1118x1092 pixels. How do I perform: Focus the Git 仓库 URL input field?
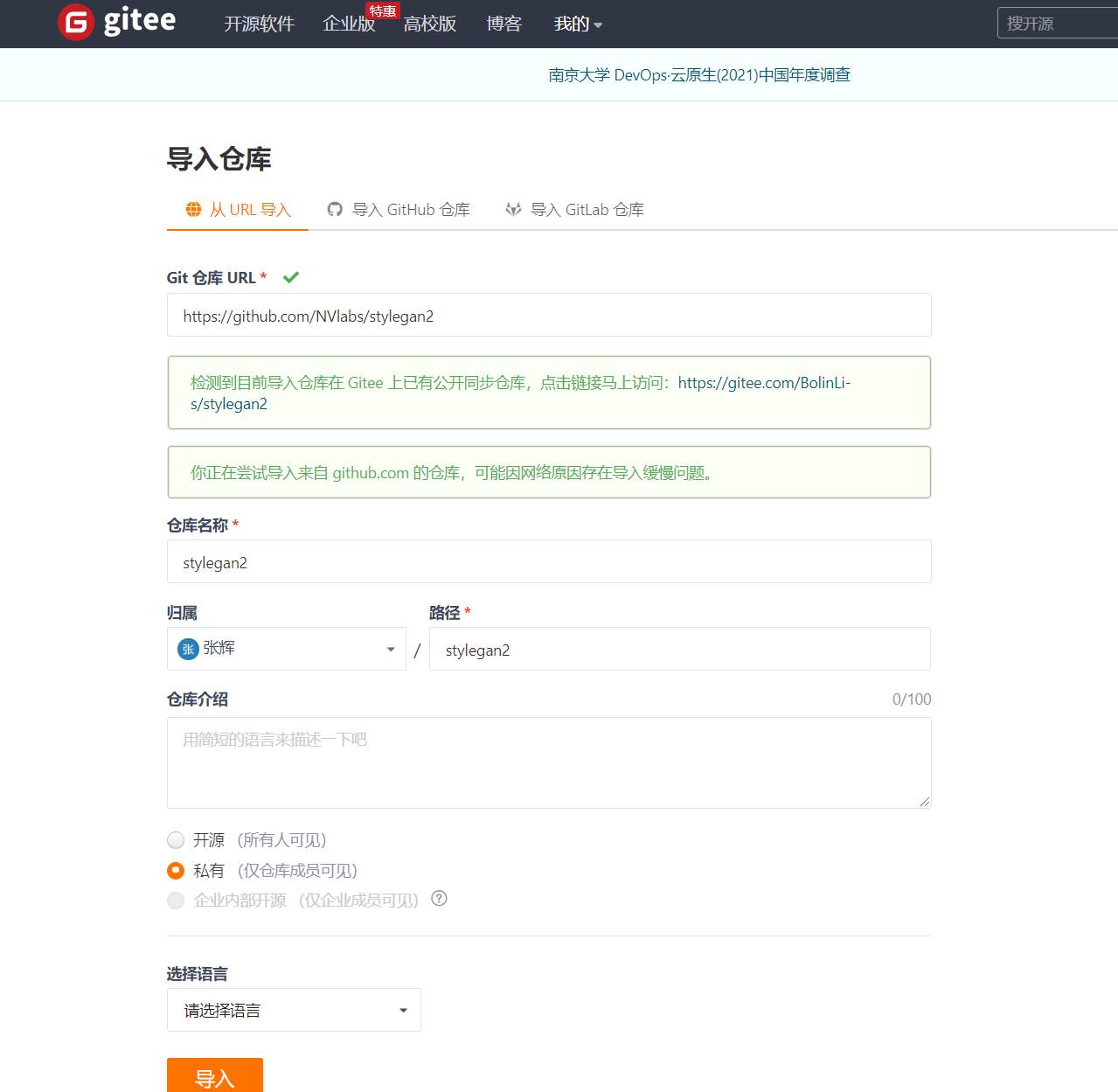[x=549, y=315]
